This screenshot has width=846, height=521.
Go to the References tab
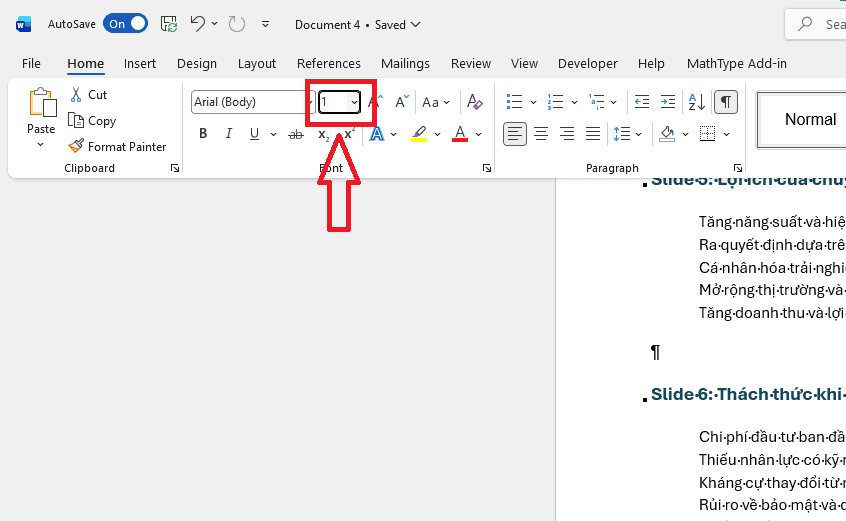pos(329,64)
